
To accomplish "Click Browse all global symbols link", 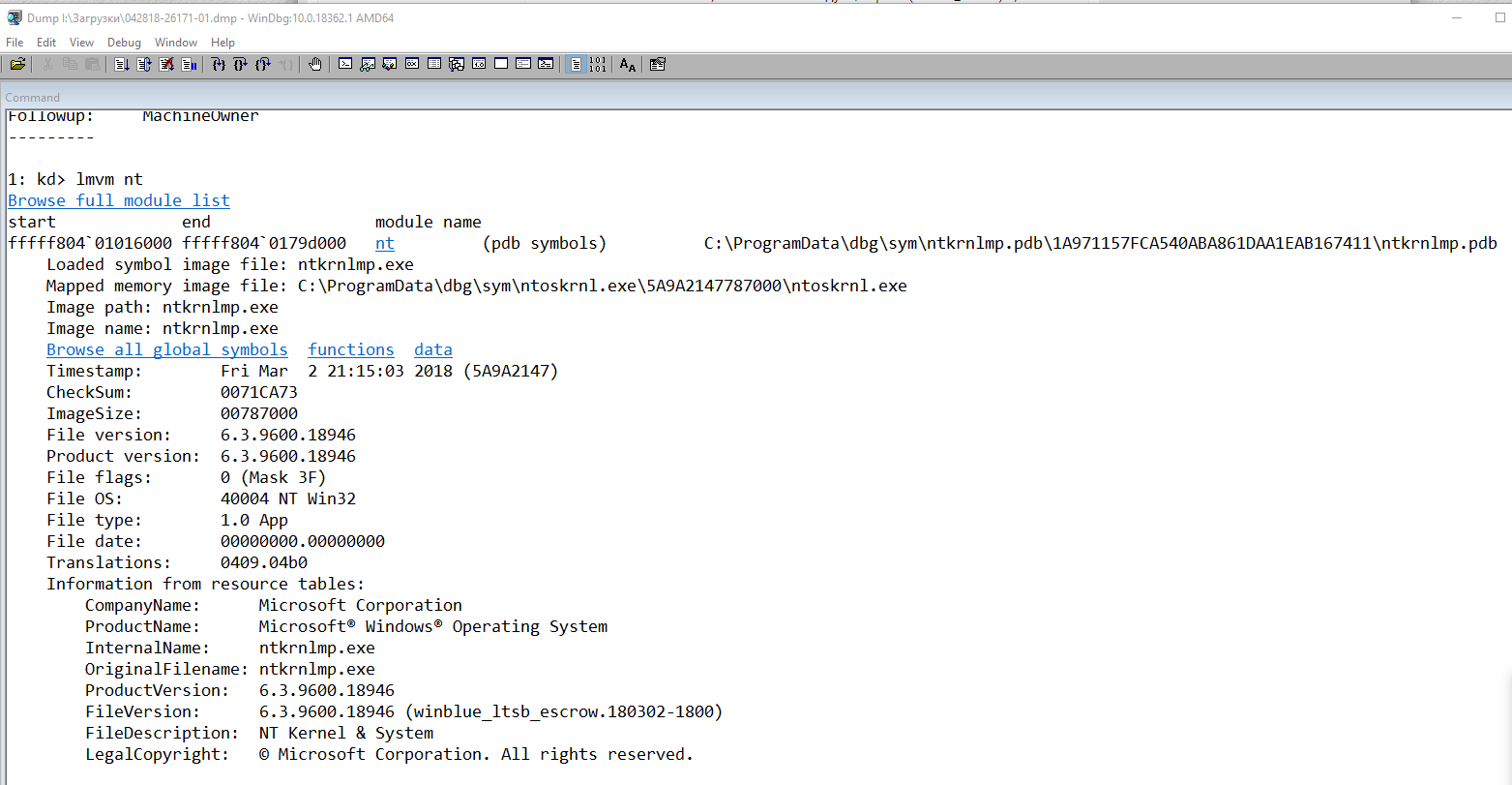I will 167,349.
